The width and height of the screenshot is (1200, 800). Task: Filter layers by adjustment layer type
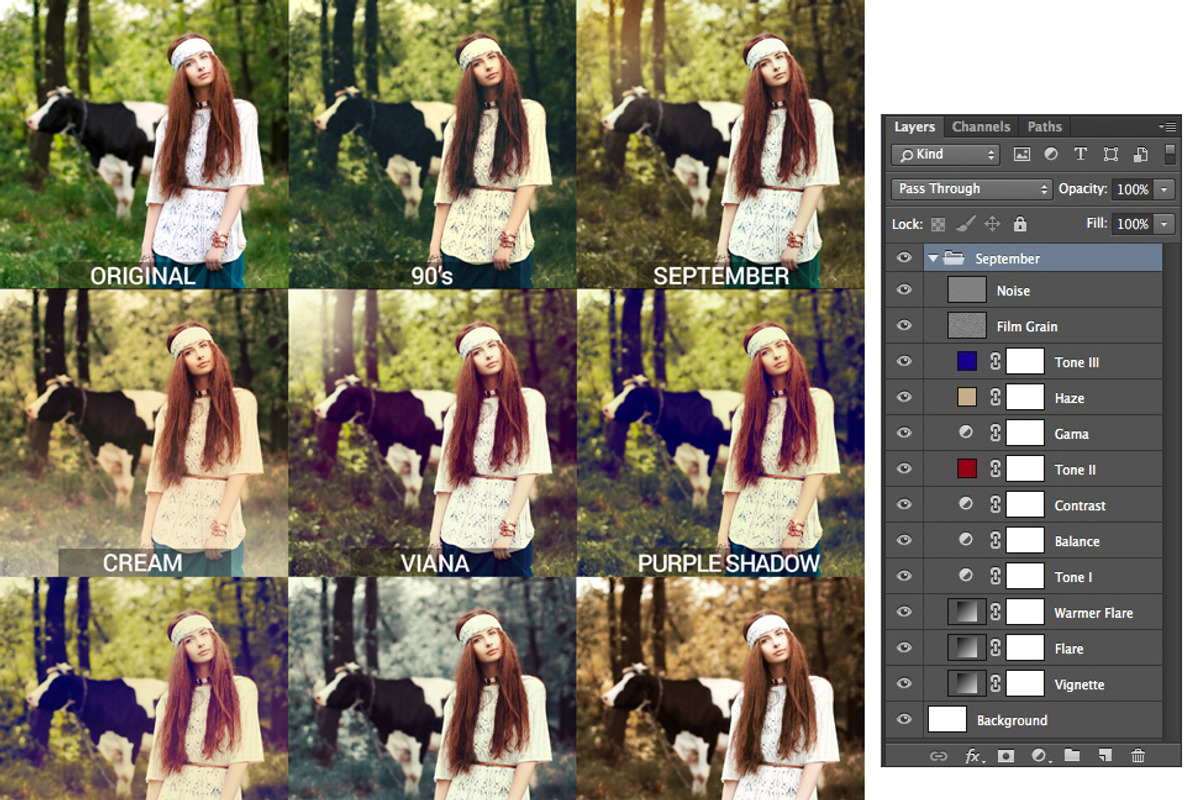(x=1051, y=154)
